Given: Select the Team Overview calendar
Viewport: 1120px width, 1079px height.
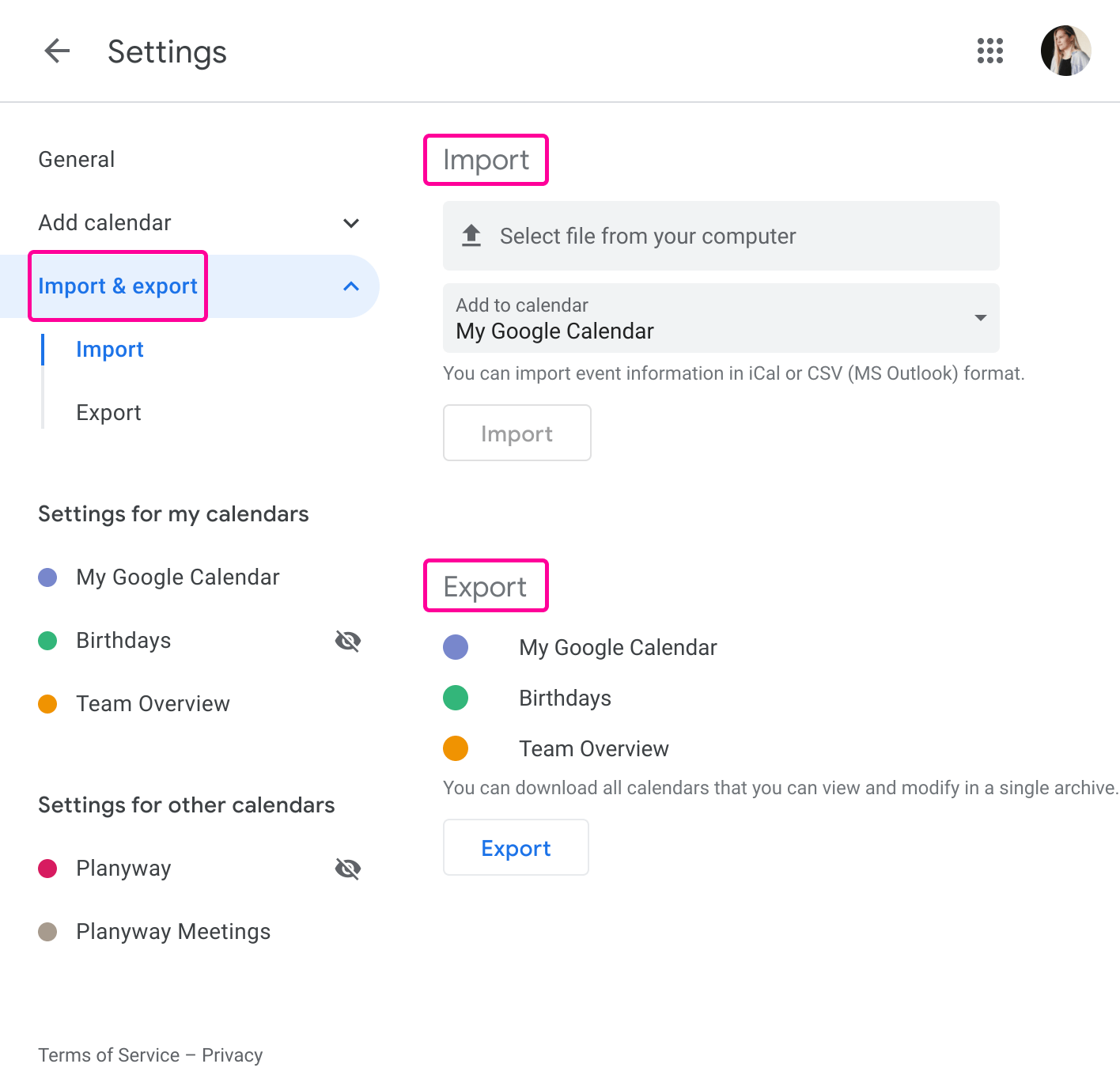Looking at the screenshot, I should pos(153,703).
